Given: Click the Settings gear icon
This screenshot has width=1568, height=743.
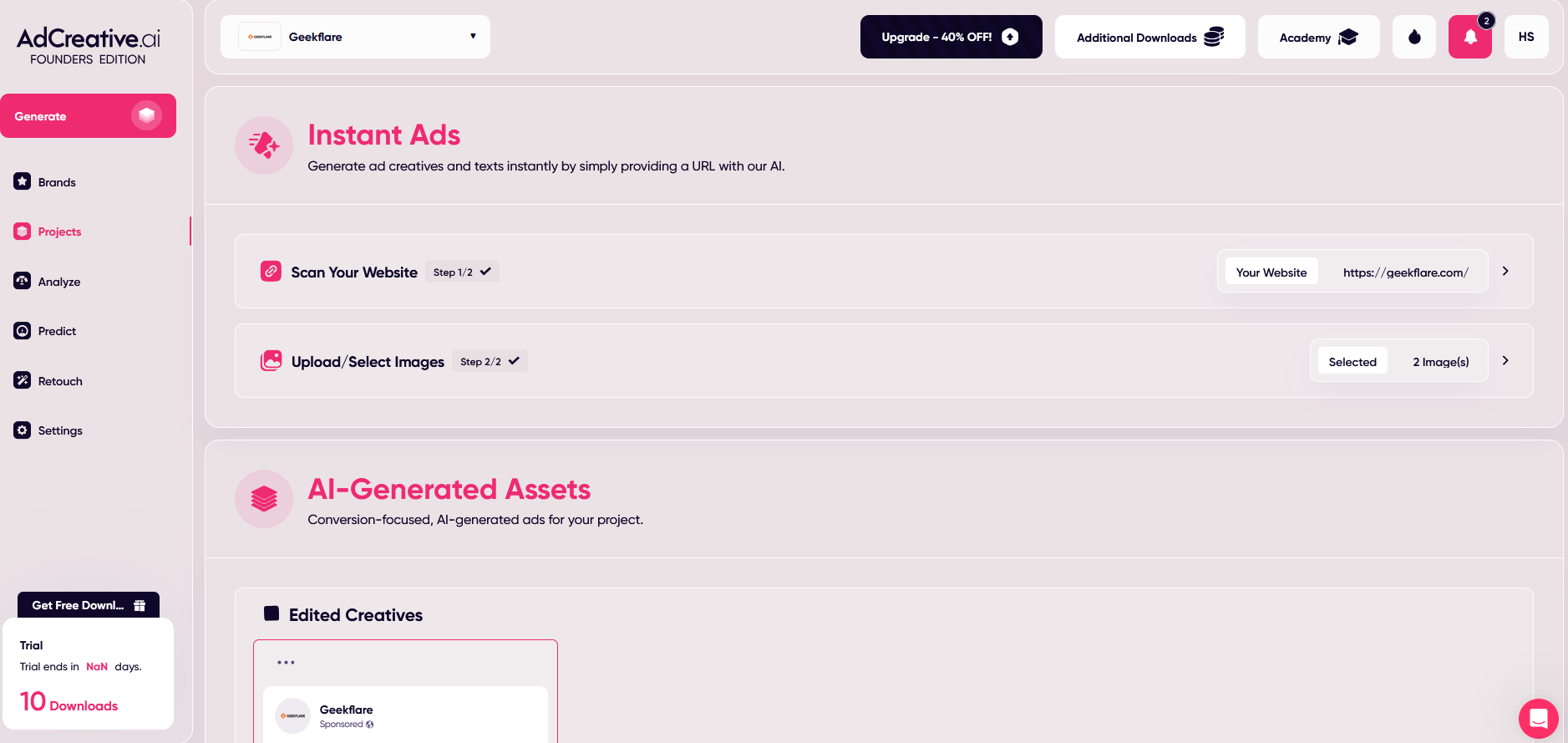Looking at the screenshot, I should coord(23,430).
